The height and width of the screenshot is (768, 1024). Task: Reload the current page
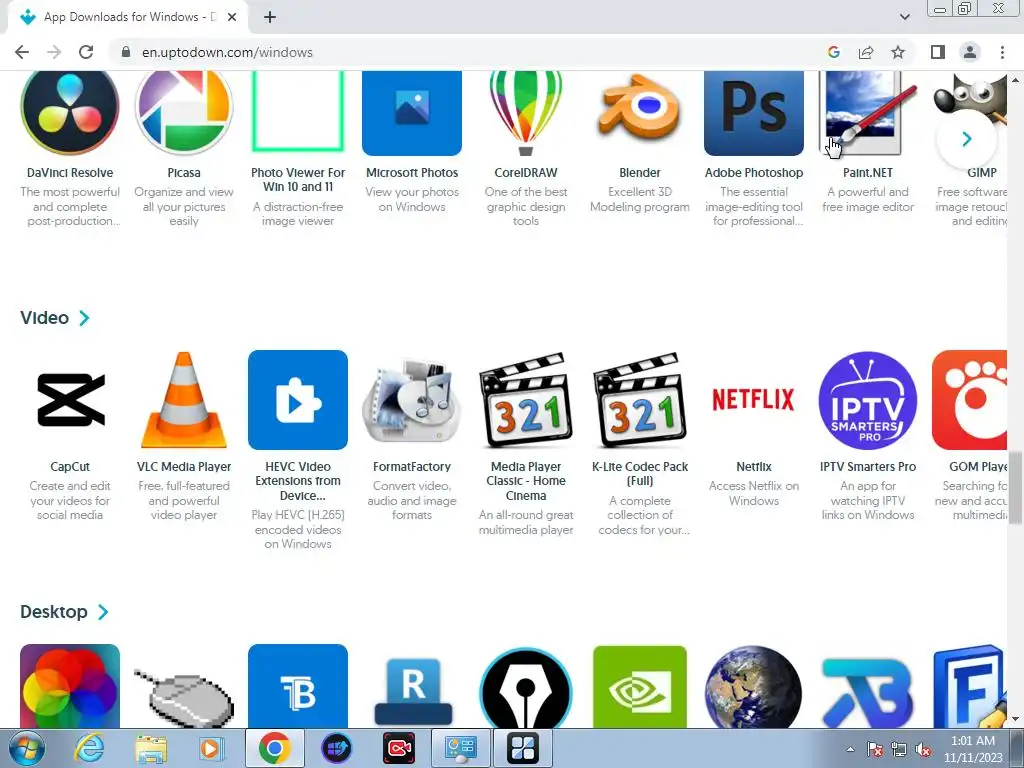[x=86, y=52]
